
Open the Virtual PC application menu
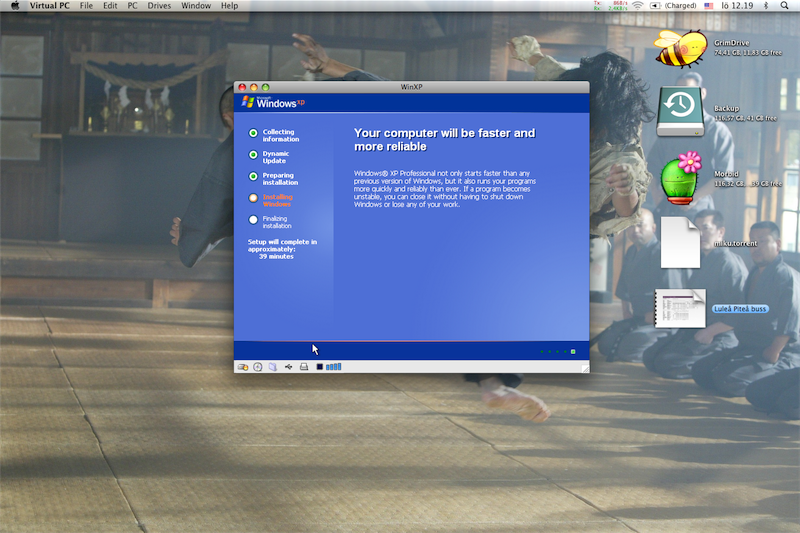click(49, 6)
